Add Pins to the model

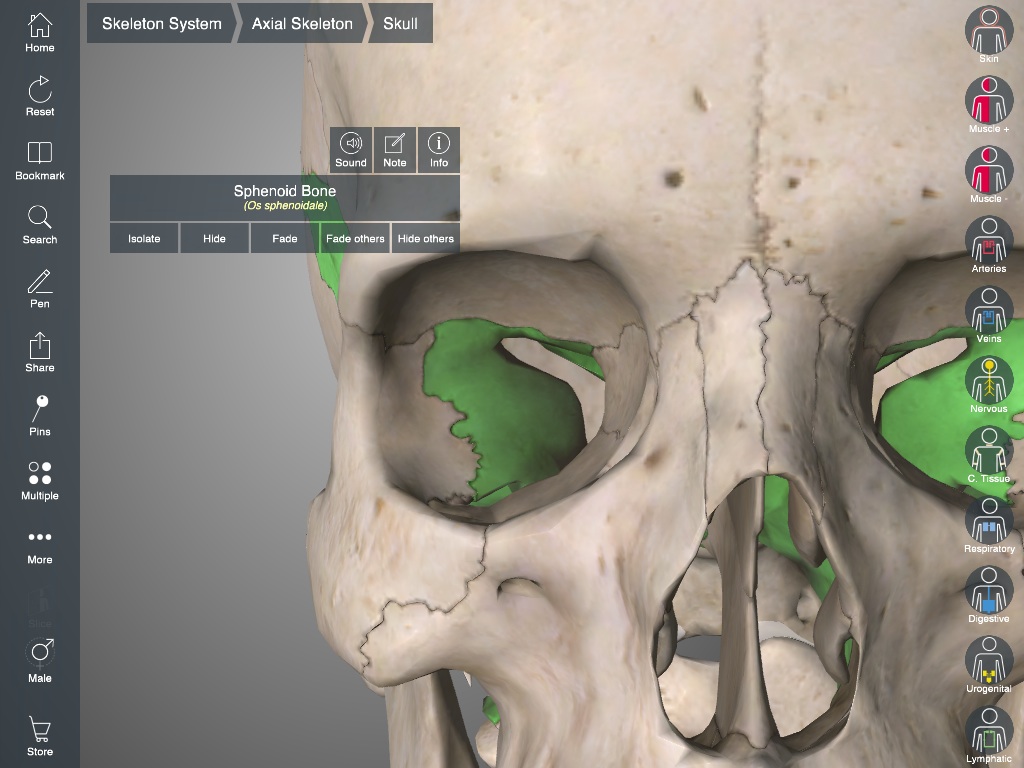click(x=40, y=416)
